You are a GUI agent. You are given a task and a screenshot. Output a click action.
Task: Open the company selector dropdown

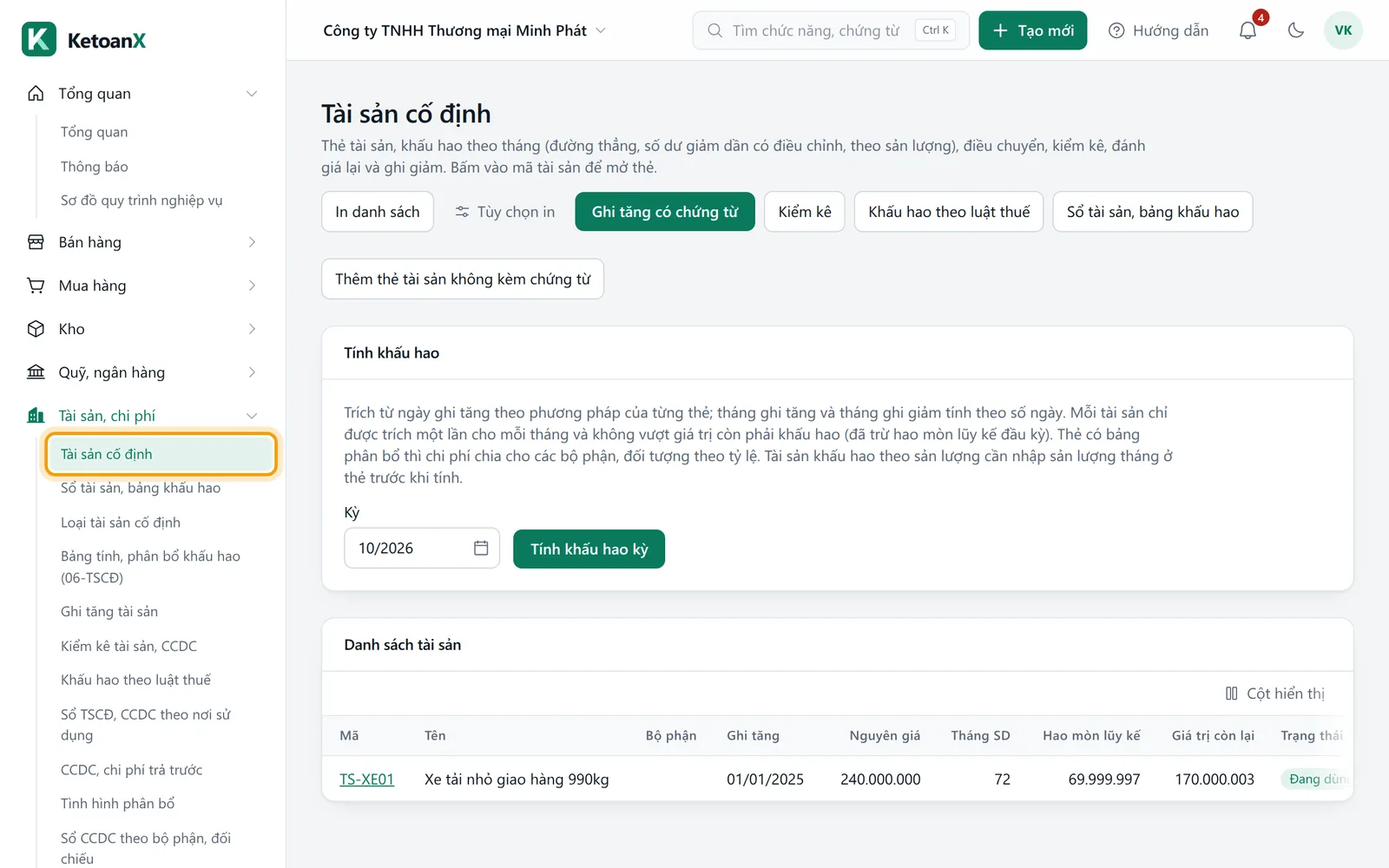(464, 30)
